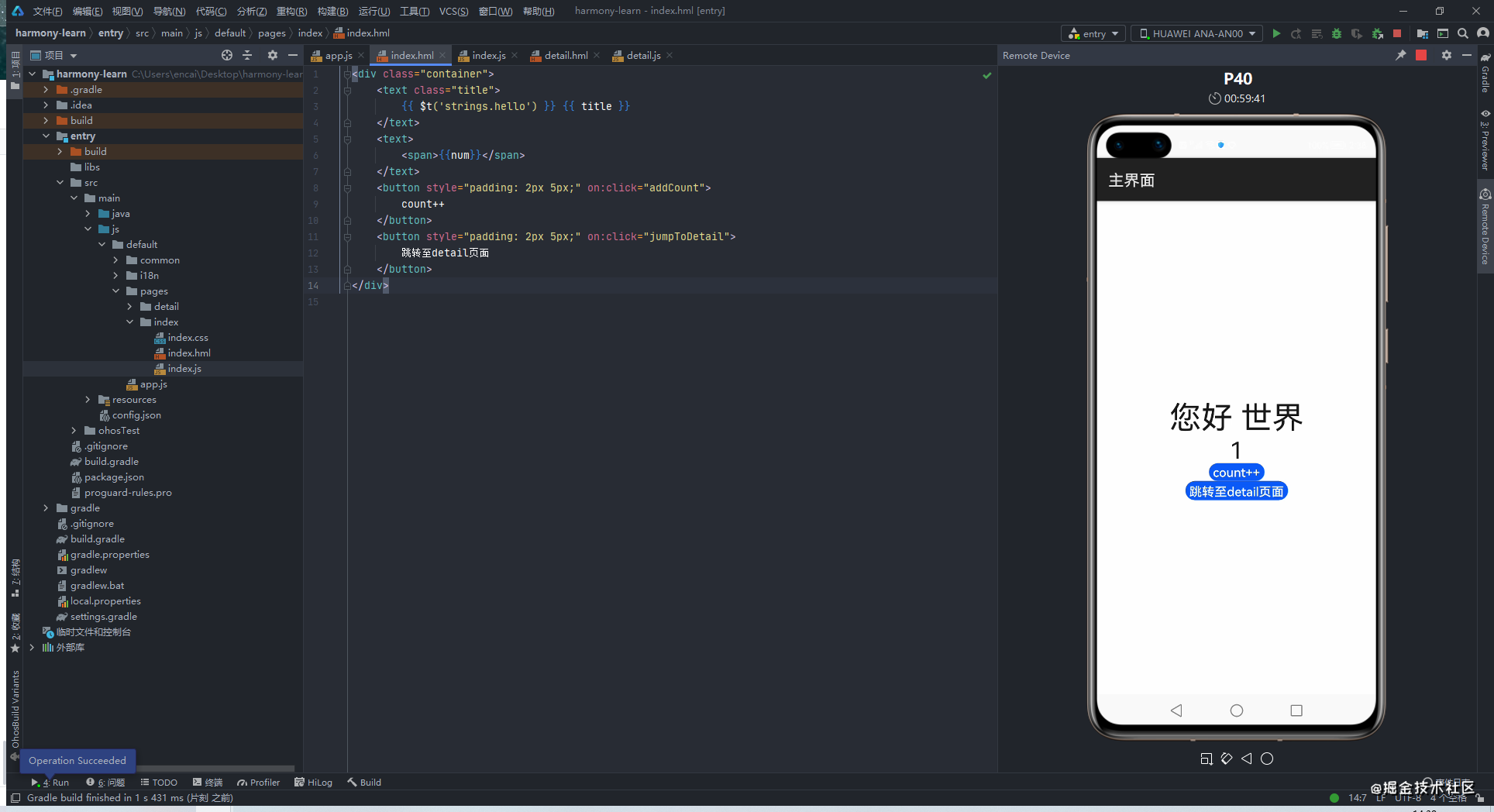Attach debugger to process icon

point(1377,33)
